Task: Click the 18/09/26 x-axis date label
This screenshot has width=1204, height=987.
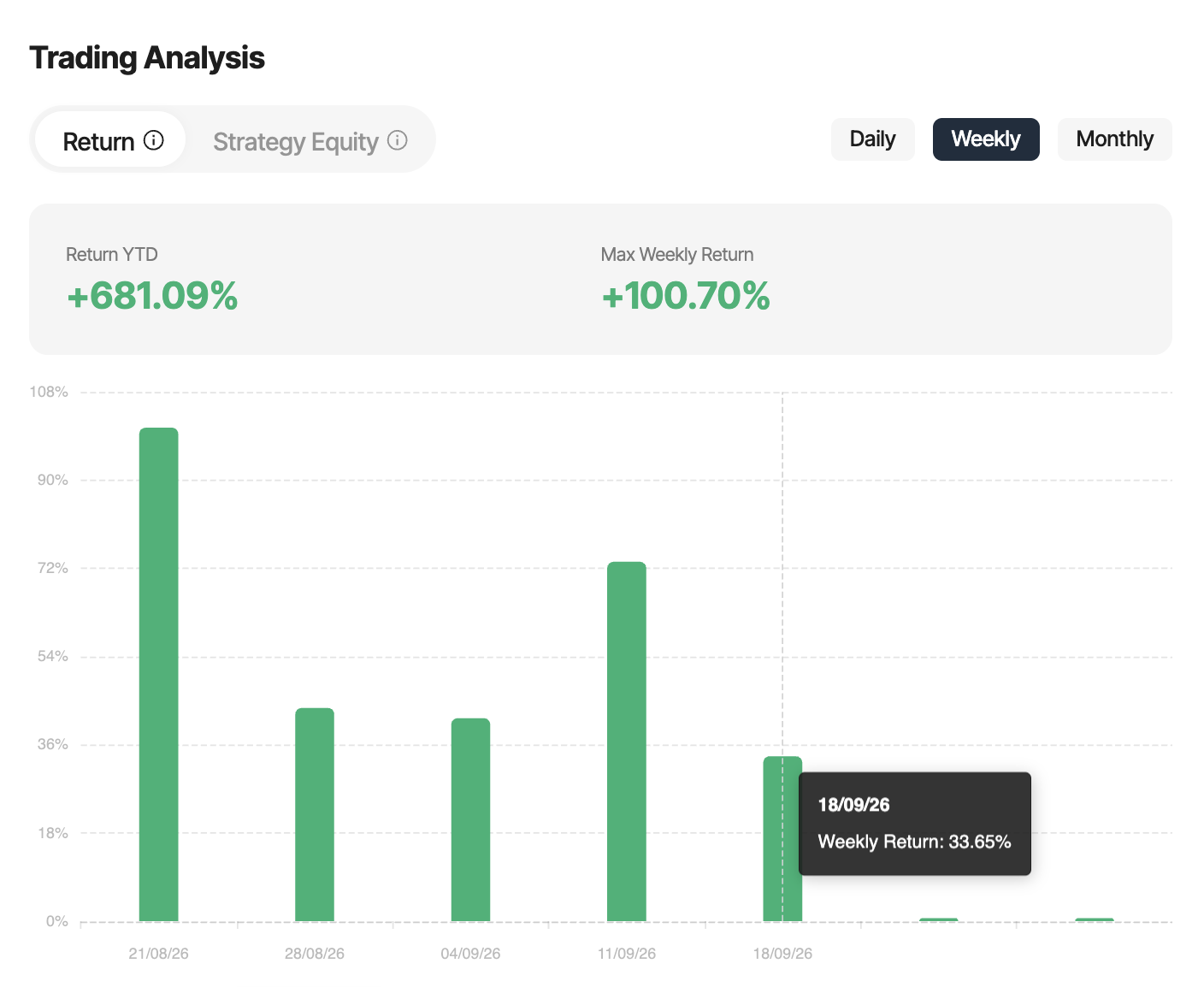Action: (782, 954)
